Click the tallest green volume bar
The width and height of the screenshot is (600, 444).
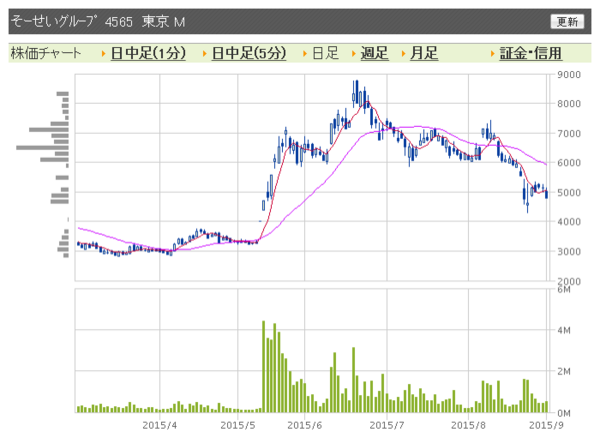(x=263, y=366)
